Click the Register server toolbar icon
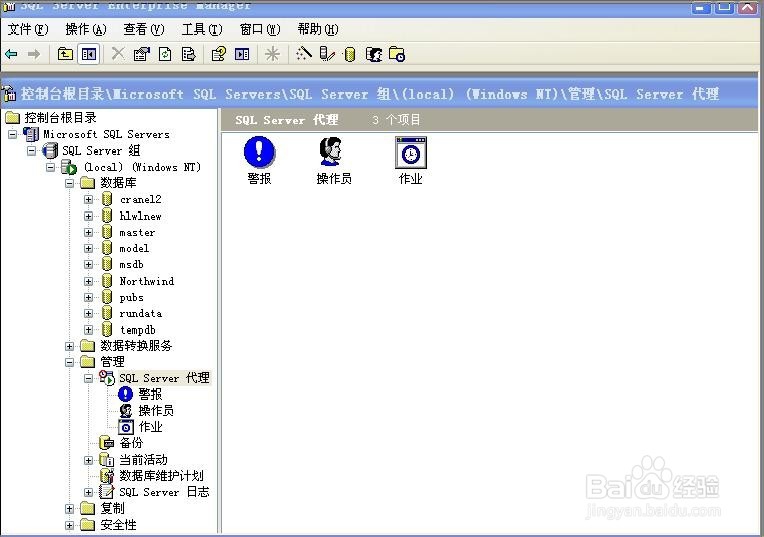This screenshot has width=764, height=537. (x=326, y=54)
